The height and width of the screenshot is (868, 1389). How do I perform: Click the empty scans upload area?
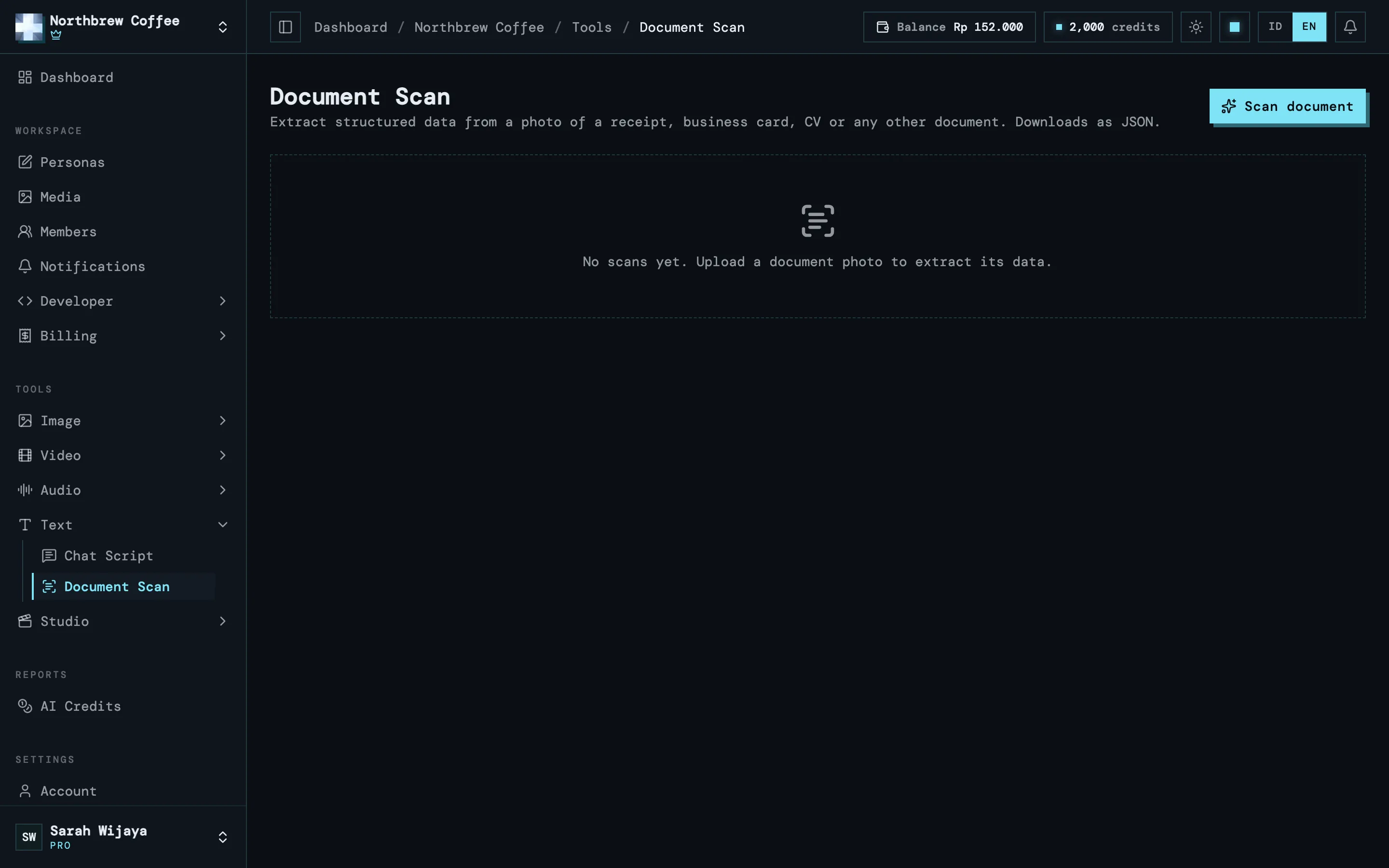tap(817, 236)
